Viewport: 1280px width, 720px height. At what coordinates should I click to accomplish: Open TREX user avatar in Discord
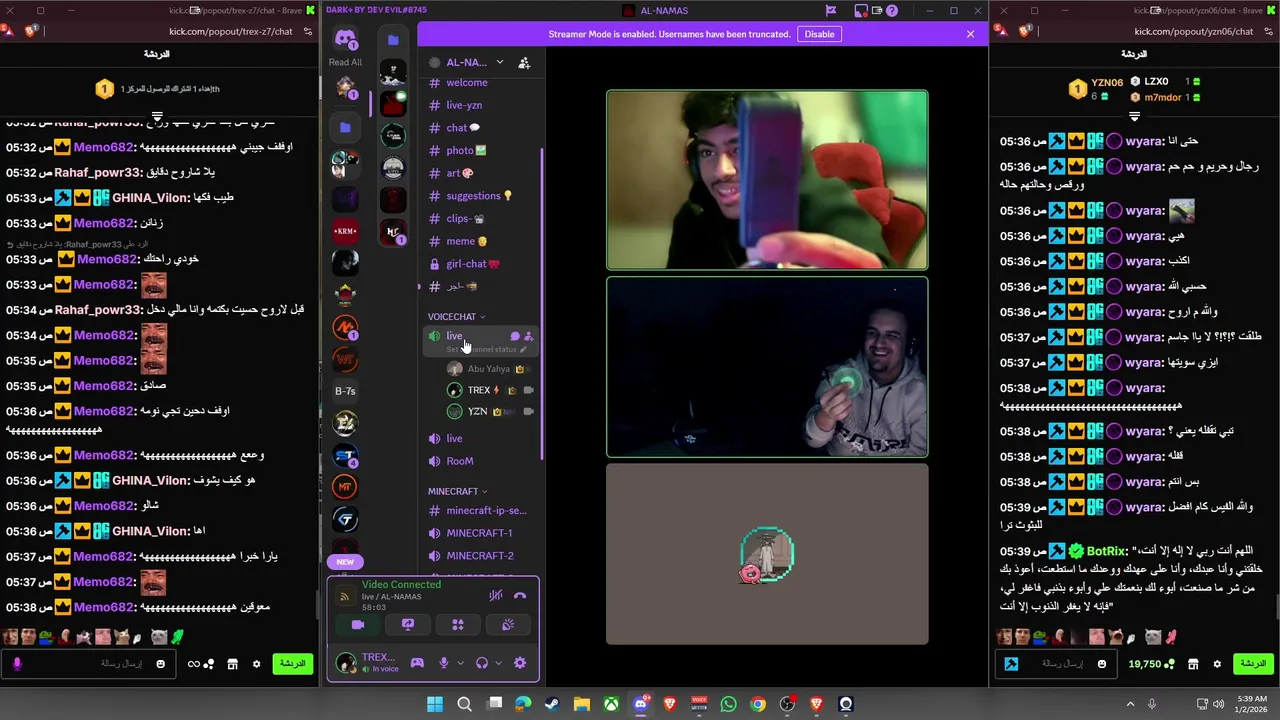(346, 662)
